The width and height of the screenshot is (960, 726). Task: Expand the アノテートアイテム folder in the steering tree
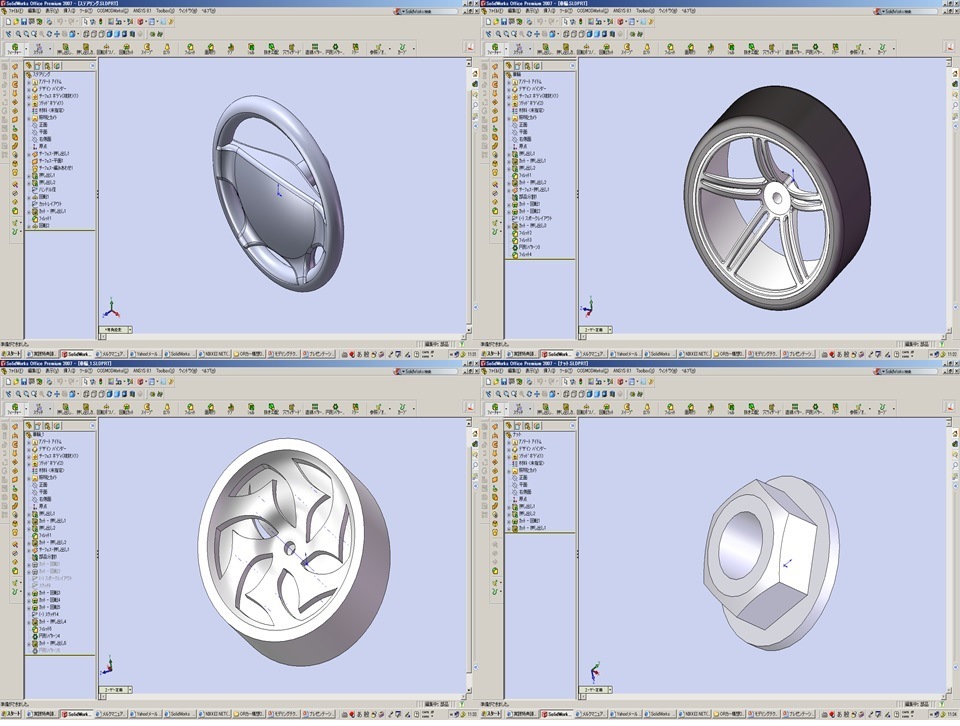coord(30,83)
